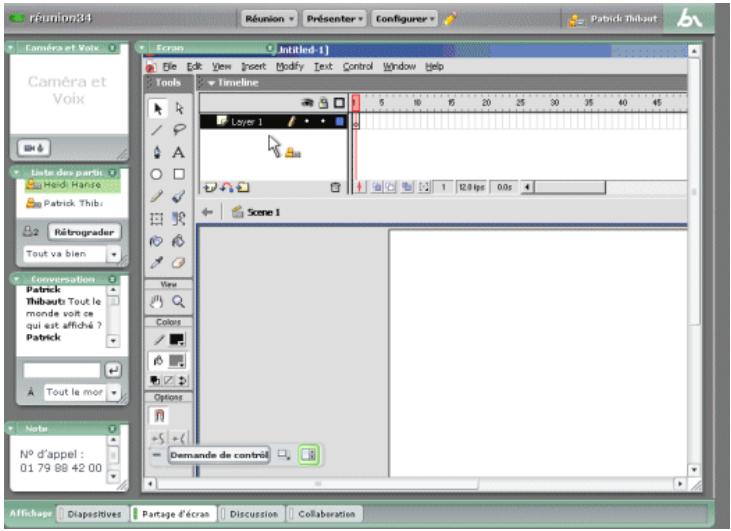Click the camera and voice start button
This screenshot has width=731, height=531.
point(34,148)
